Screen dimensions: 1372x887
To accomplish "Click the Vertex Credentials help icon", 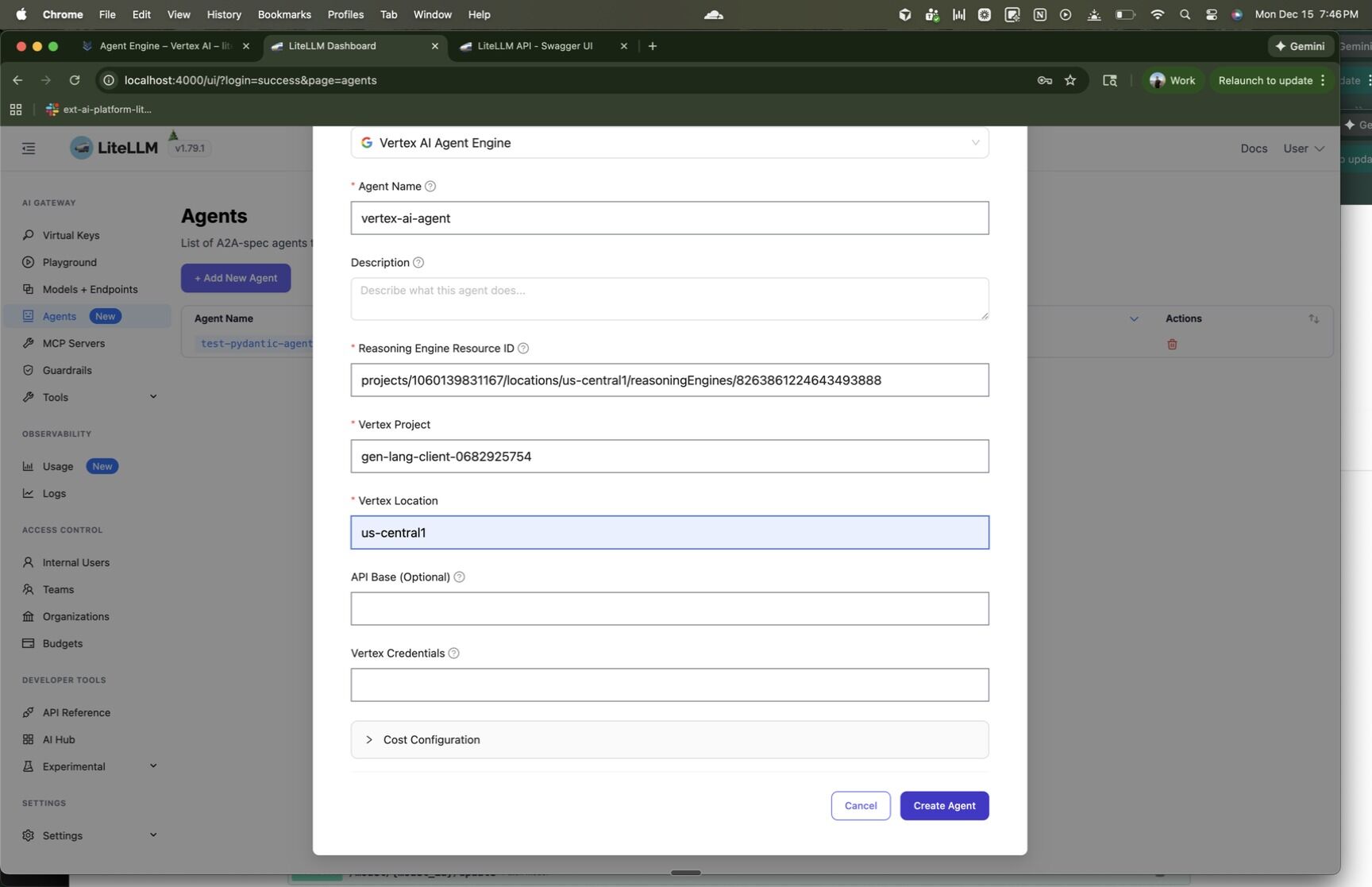I will pos(454,654).
